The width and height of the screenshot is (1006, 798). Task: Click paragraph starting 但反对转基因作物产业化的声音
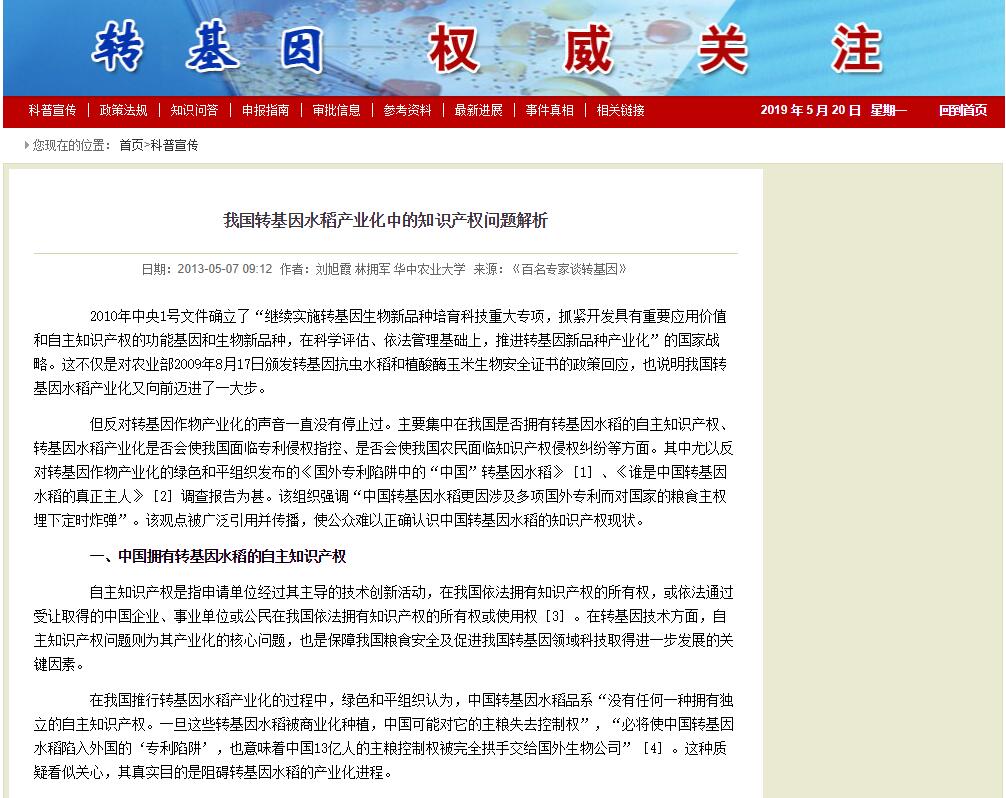pyautogui.click(x=383, y=472)
